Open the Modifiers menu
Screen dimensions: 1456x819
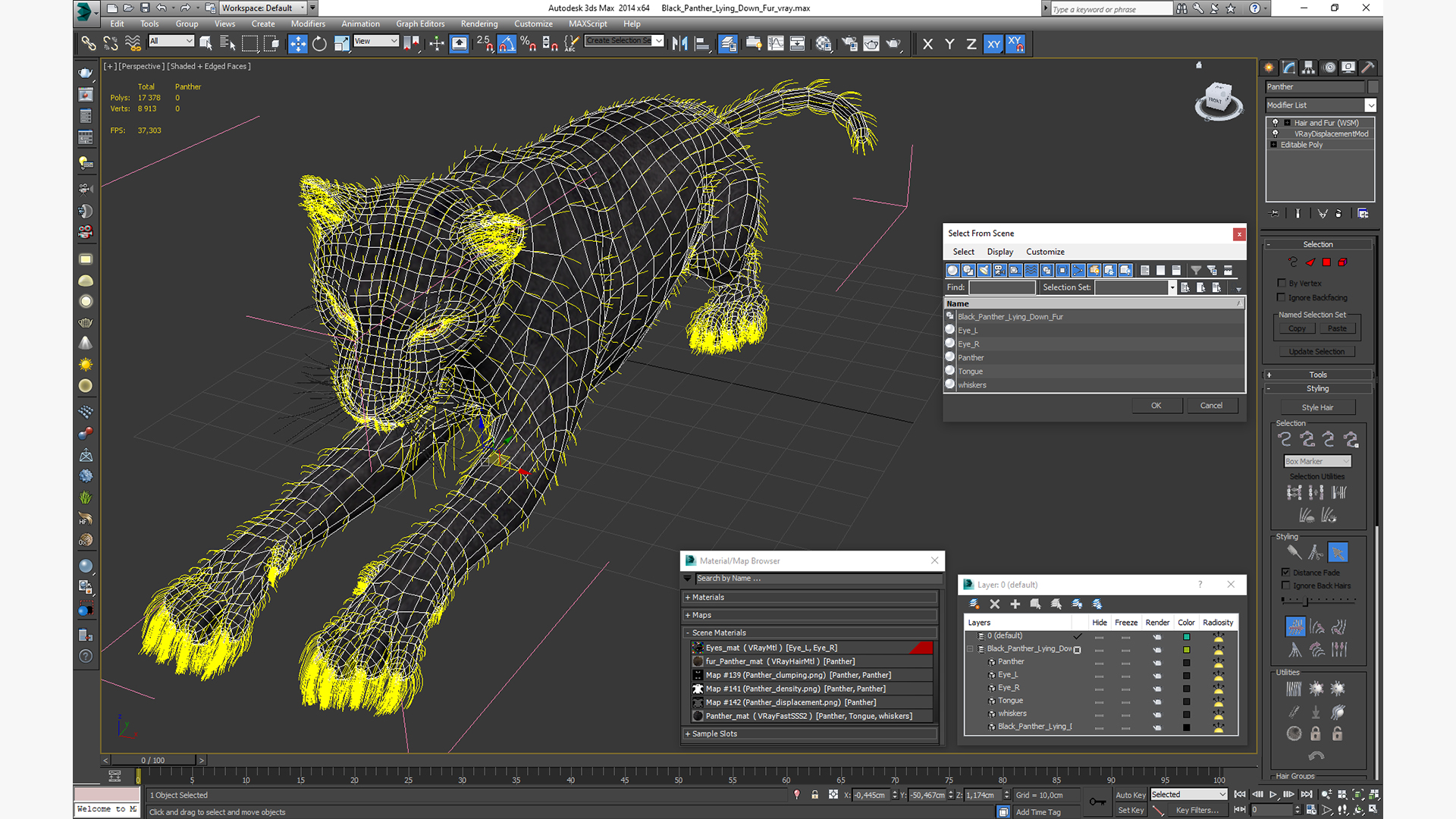coord(308,24)
